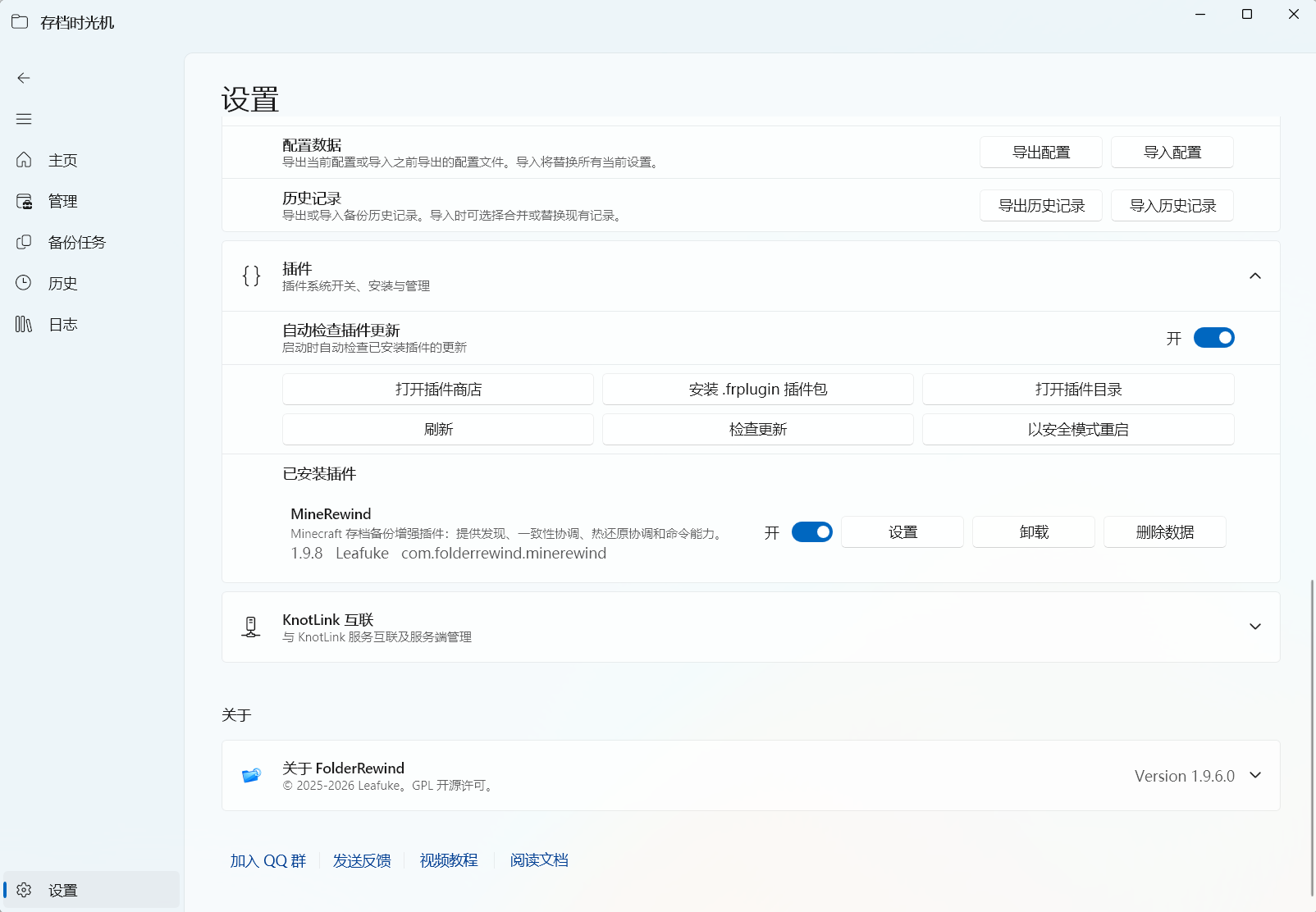Open the 视频教程 link
This screenshot has height=912, width=1316.
tap(449, 860)
